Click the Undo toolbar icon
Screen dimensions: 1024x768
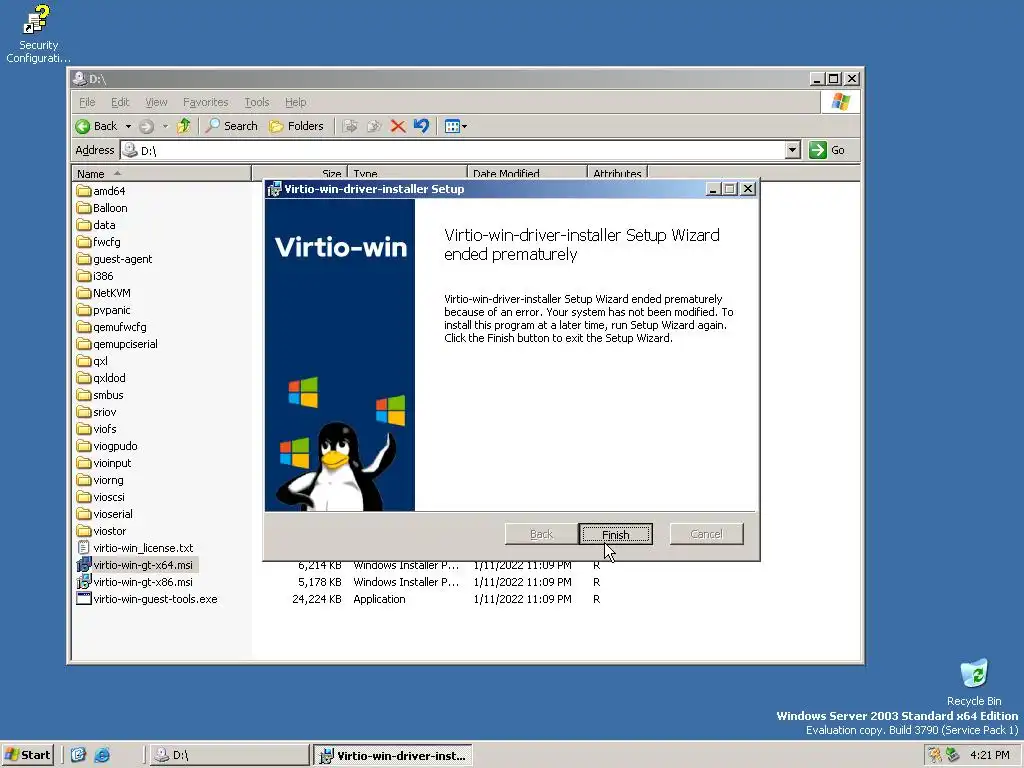[421, 126]
